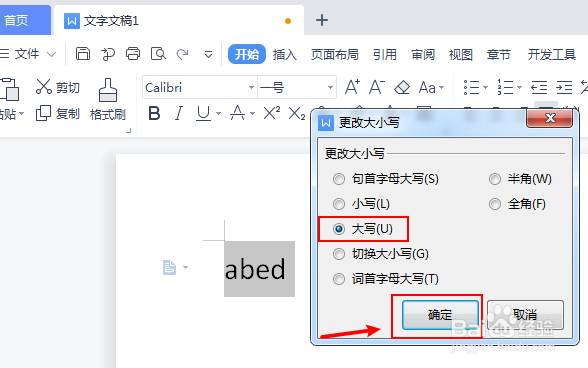Open the 审阅 ribbon tab
Image resolution: width=588 pixels, height=368 pixels.
423,55
